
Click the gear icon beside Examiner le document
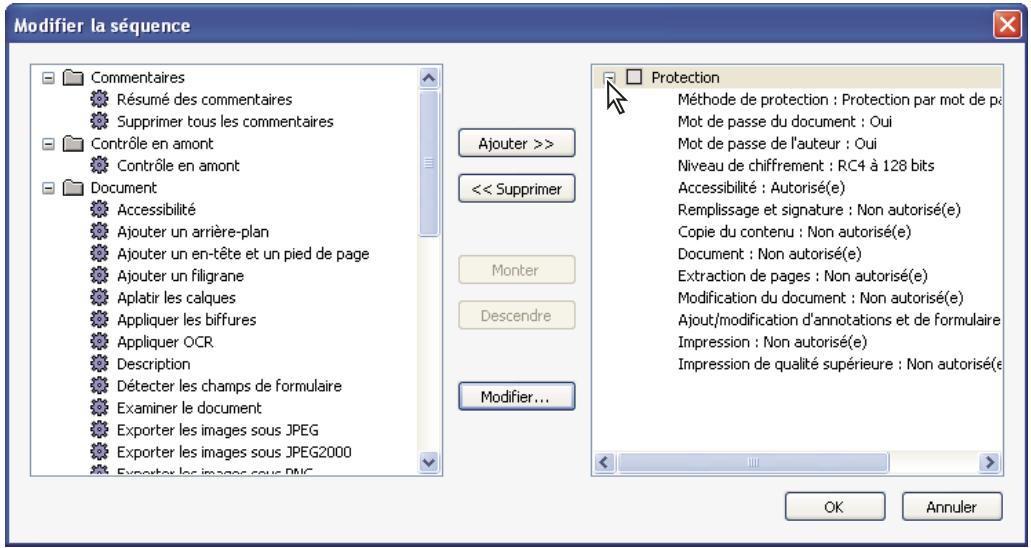(99, 408)
